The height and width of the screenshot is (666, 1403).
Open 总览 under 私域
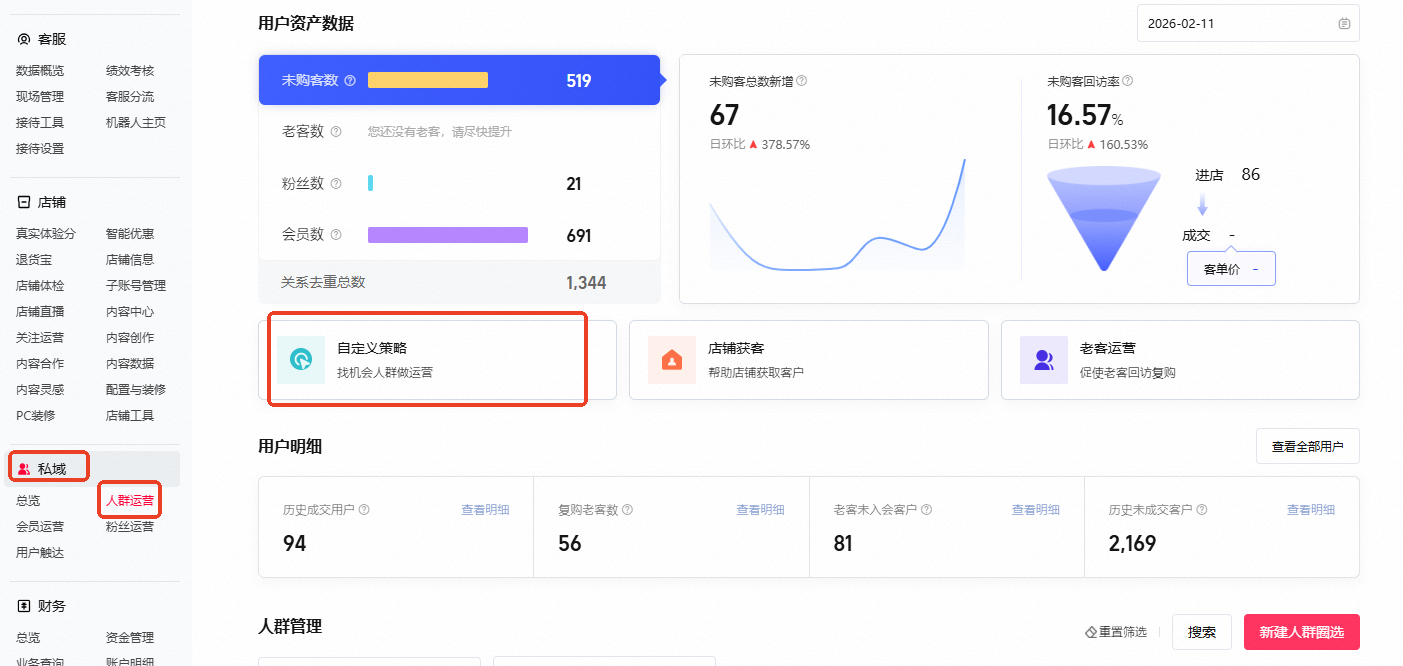[28, 500]
